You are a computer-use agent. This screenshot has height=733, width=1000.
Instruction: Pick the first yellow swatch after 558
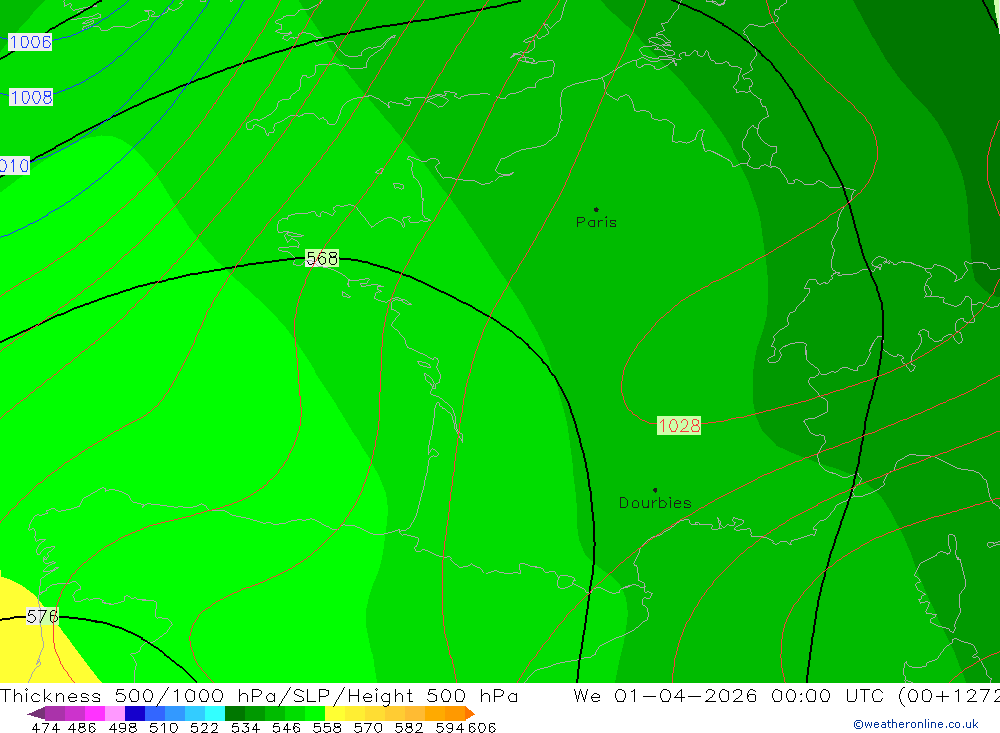[x=335, y=713]
